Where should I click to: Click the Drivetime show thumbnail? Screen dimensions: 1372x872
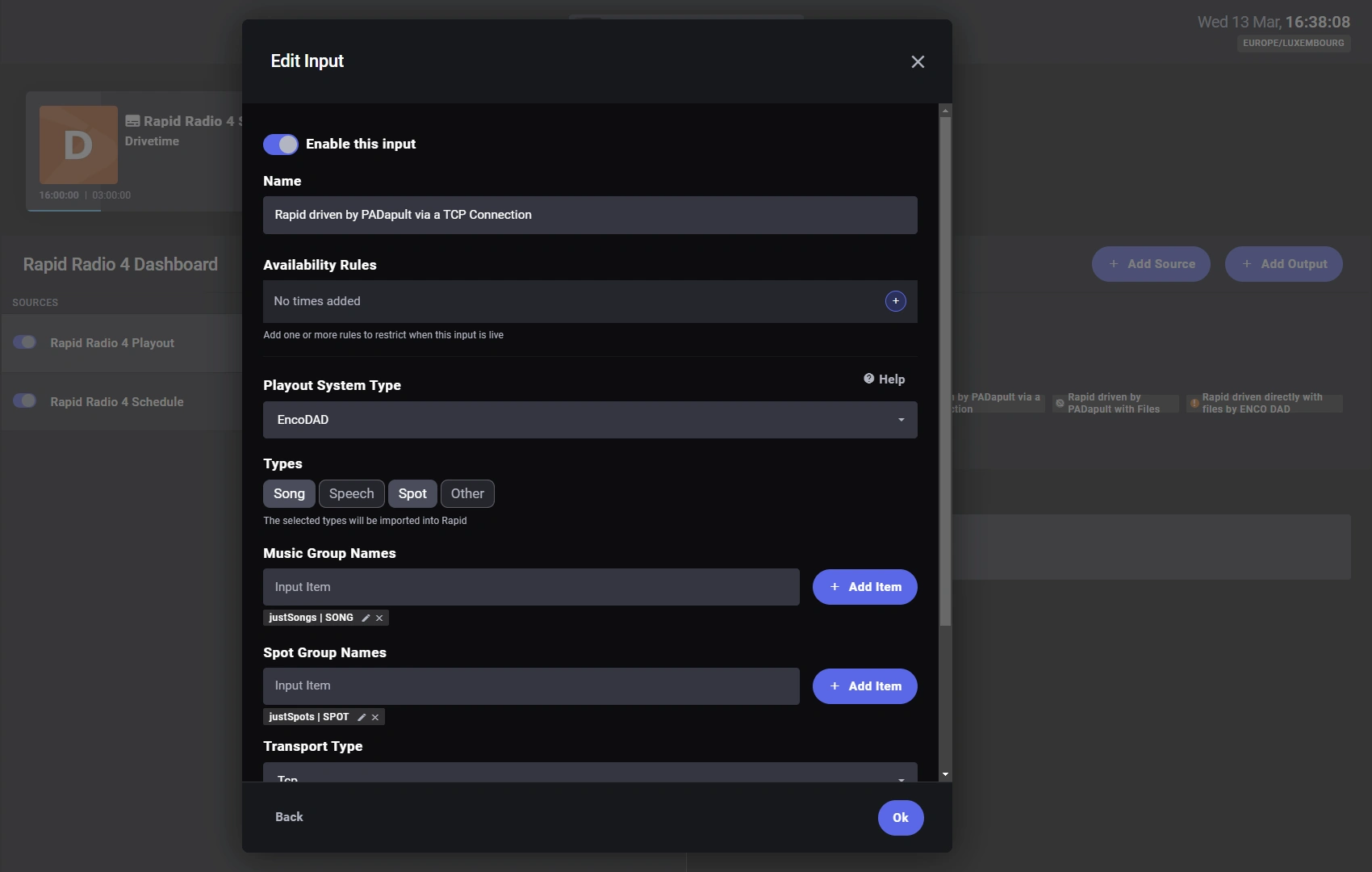78,145
